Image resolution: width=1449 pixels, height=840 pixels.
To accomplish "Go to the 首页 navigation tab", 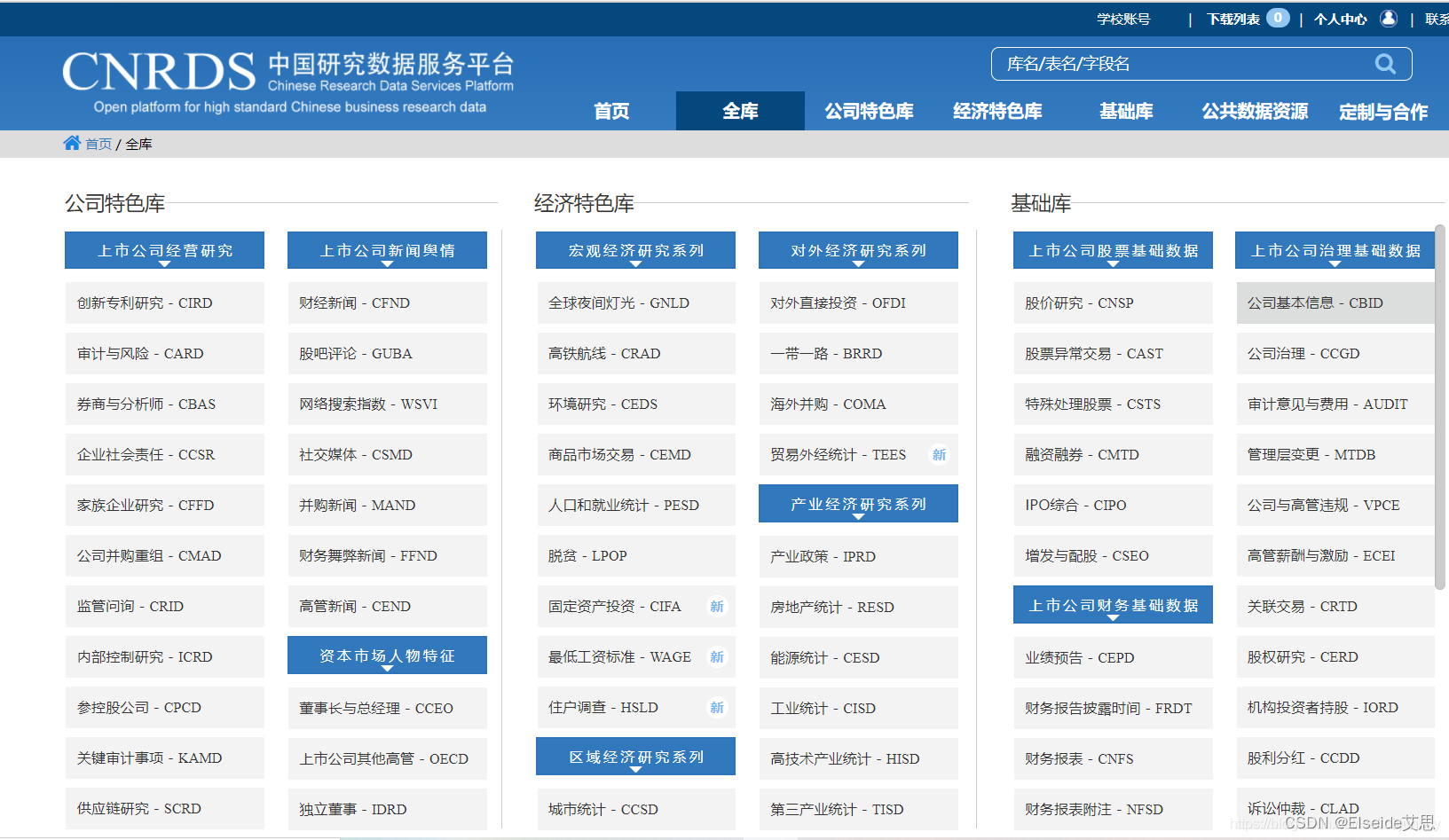I will tap(611, 111).
